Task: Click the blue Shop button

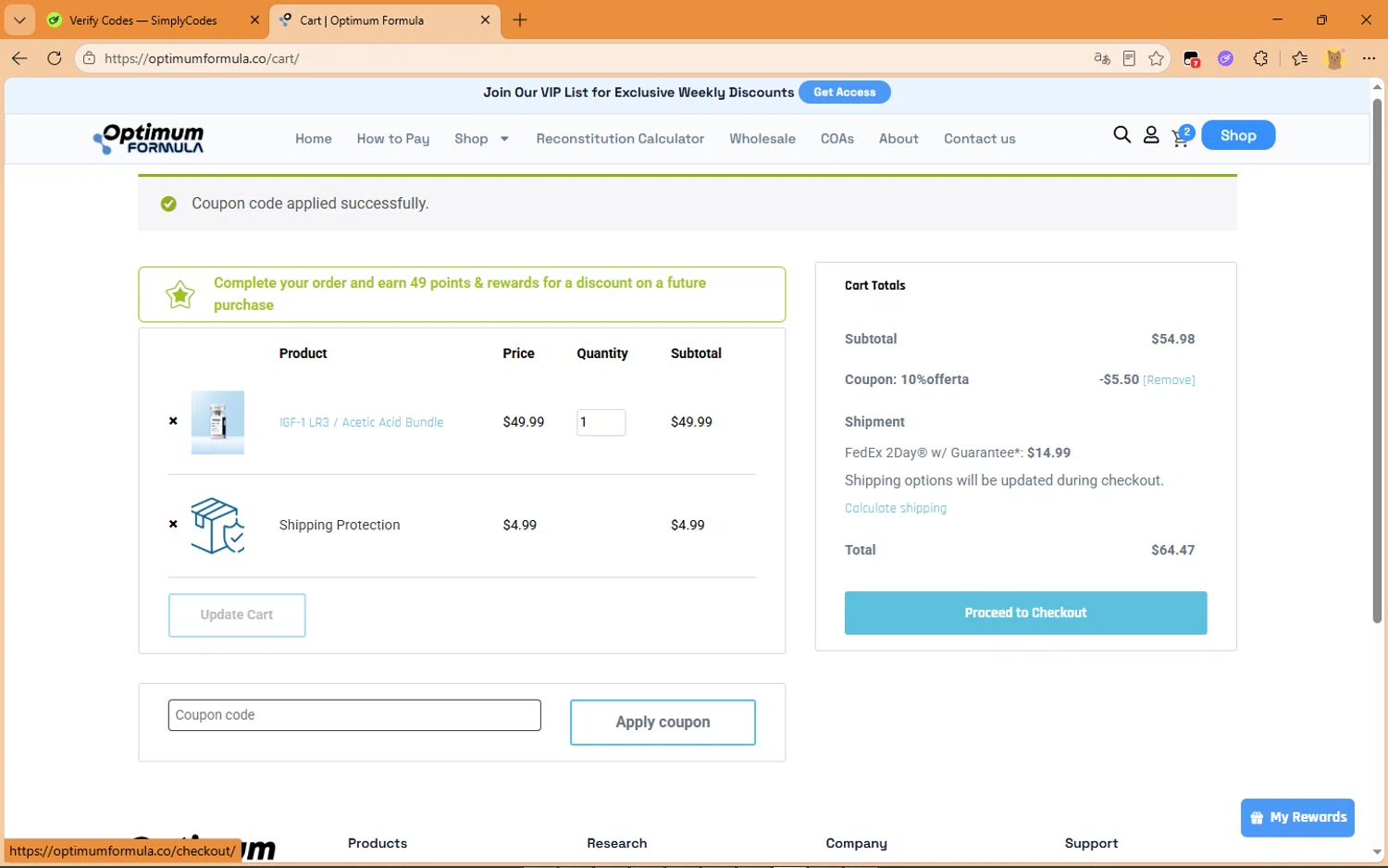Action: [1238, 135]
